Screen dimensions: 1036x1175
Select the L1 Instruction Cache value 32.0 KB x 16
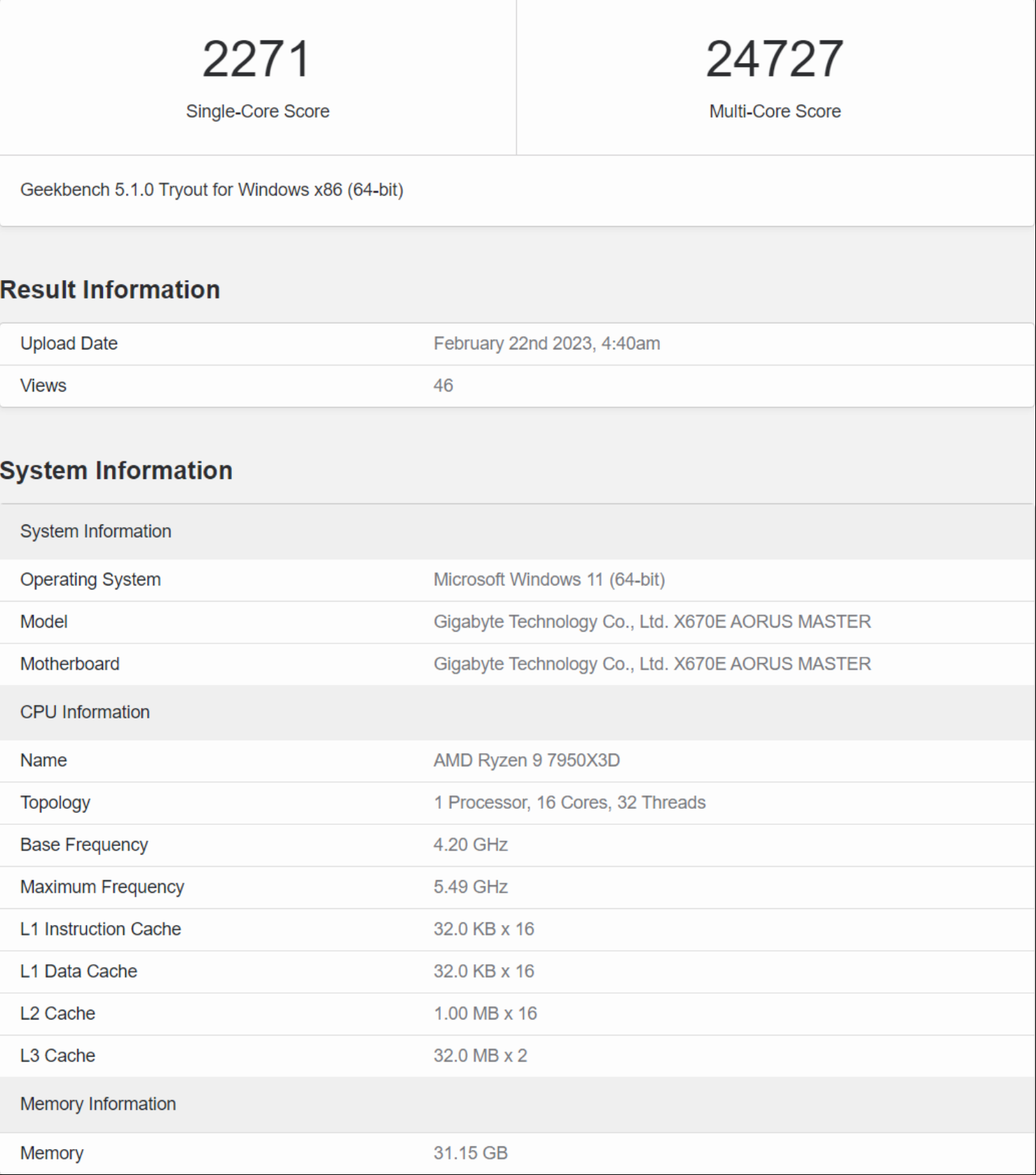point(484,929)
